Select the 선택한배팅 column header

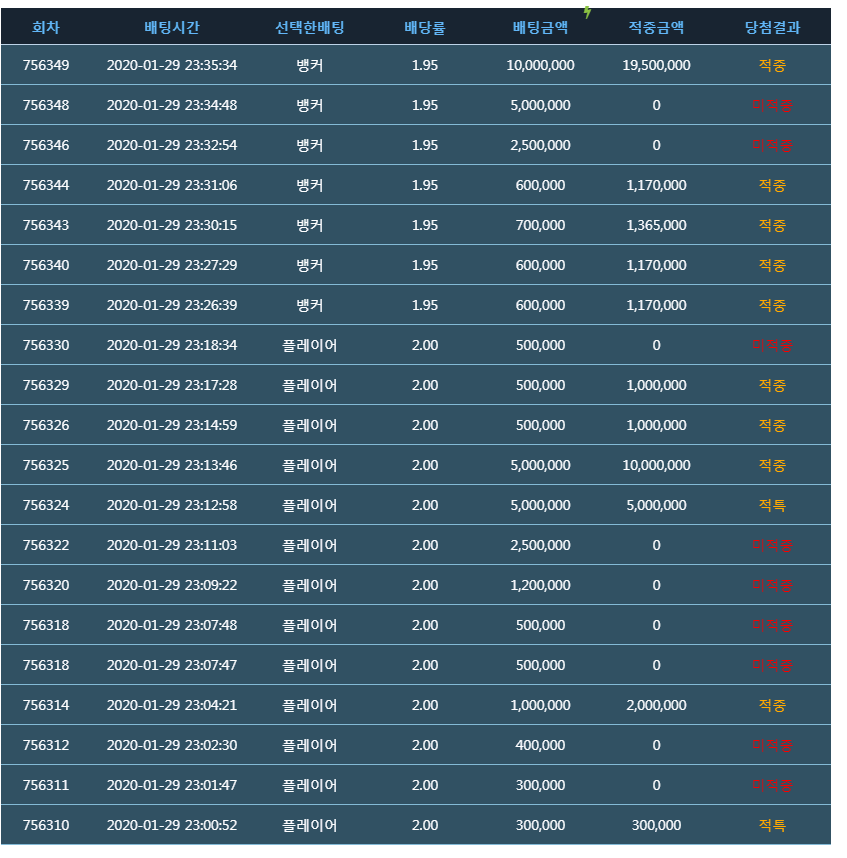[310, 27]
